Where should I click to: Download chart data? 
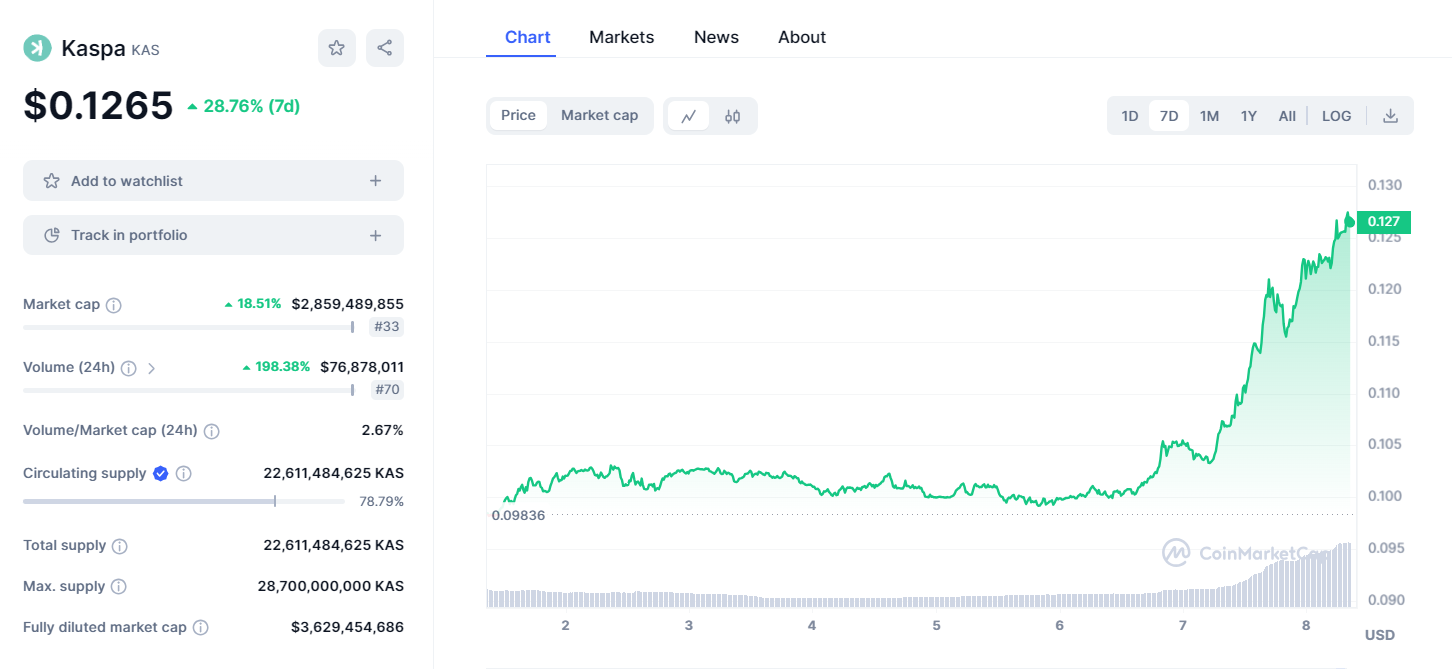[x=1390, y=116]
